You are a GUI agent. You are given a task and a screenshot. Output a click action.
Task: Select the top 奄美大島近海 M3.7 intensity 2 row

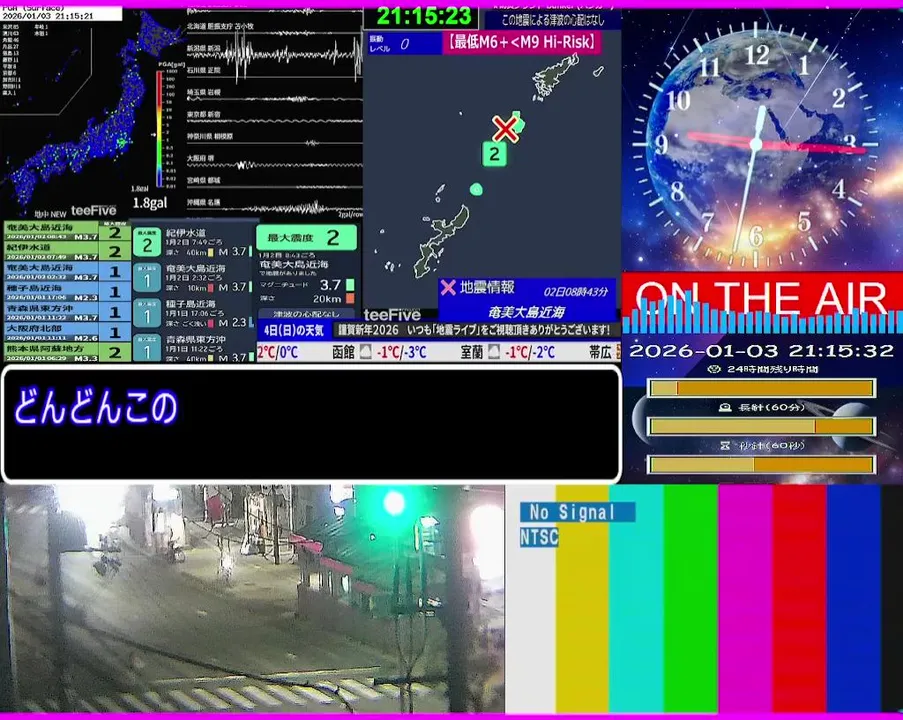click(67, 232)
